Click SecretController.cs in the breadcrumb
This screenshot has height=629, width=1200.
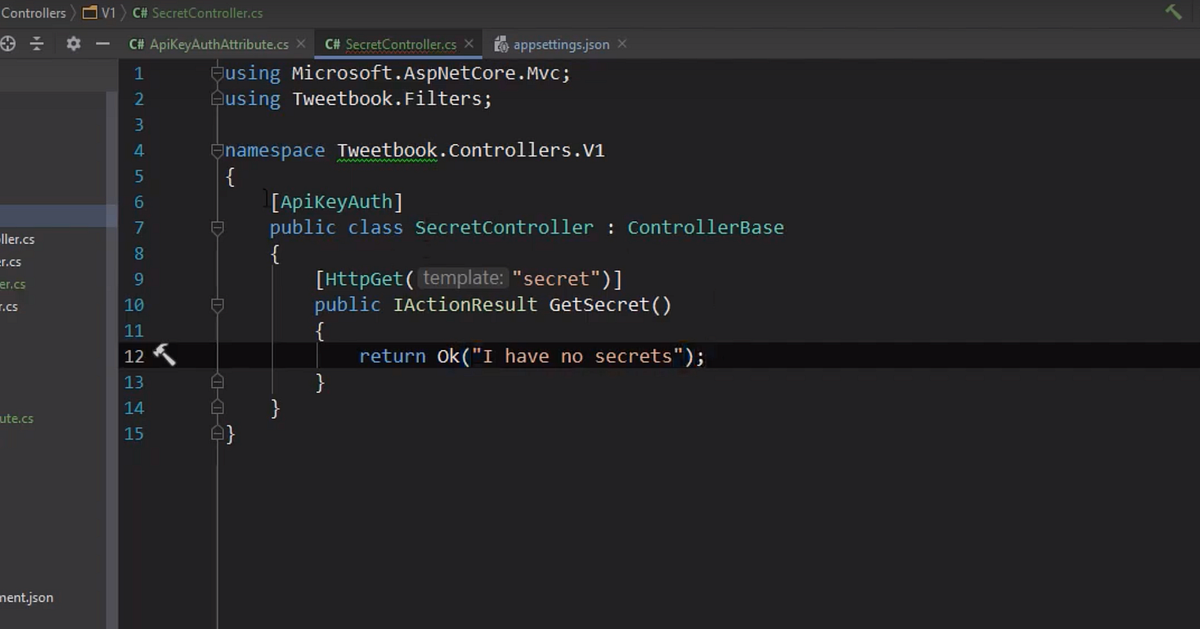(207, 13)
